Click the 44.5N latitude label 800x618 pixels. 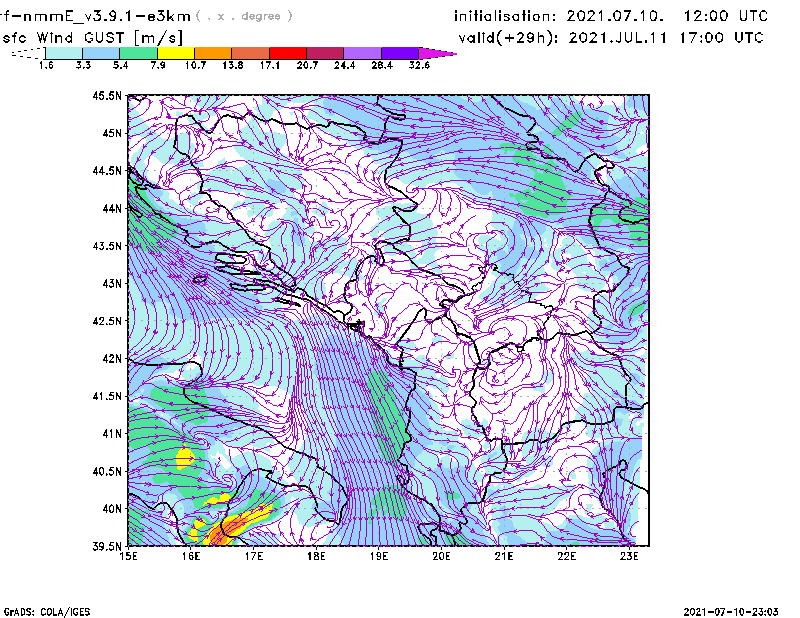click(x=107, y=170)
